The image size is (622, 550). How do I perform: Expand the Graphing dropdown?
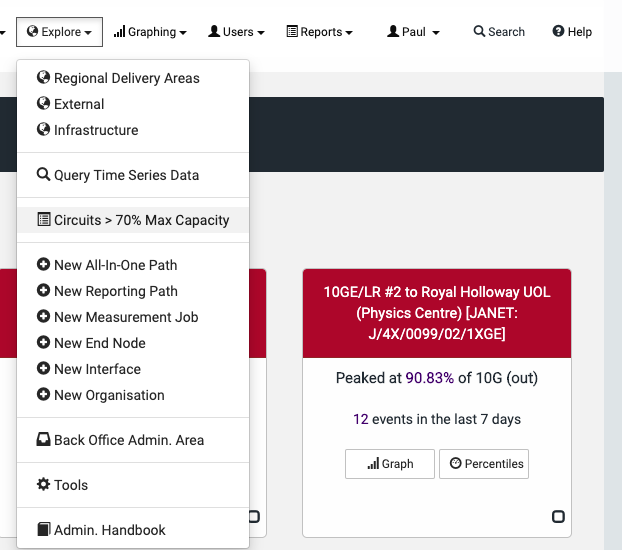[150, 32]
